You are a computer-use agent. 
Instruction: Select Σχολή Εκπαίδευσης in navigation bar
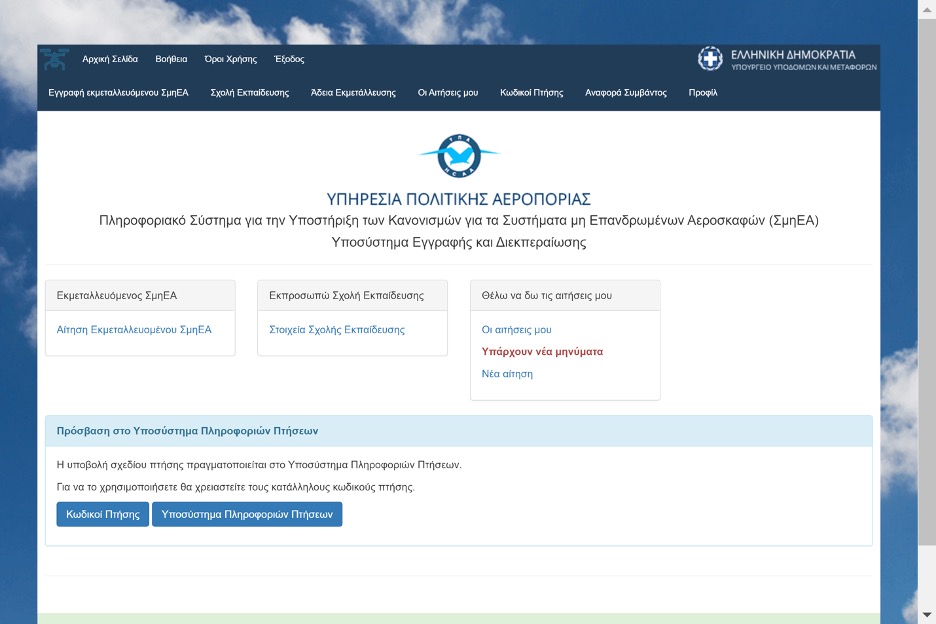(250, 93)
